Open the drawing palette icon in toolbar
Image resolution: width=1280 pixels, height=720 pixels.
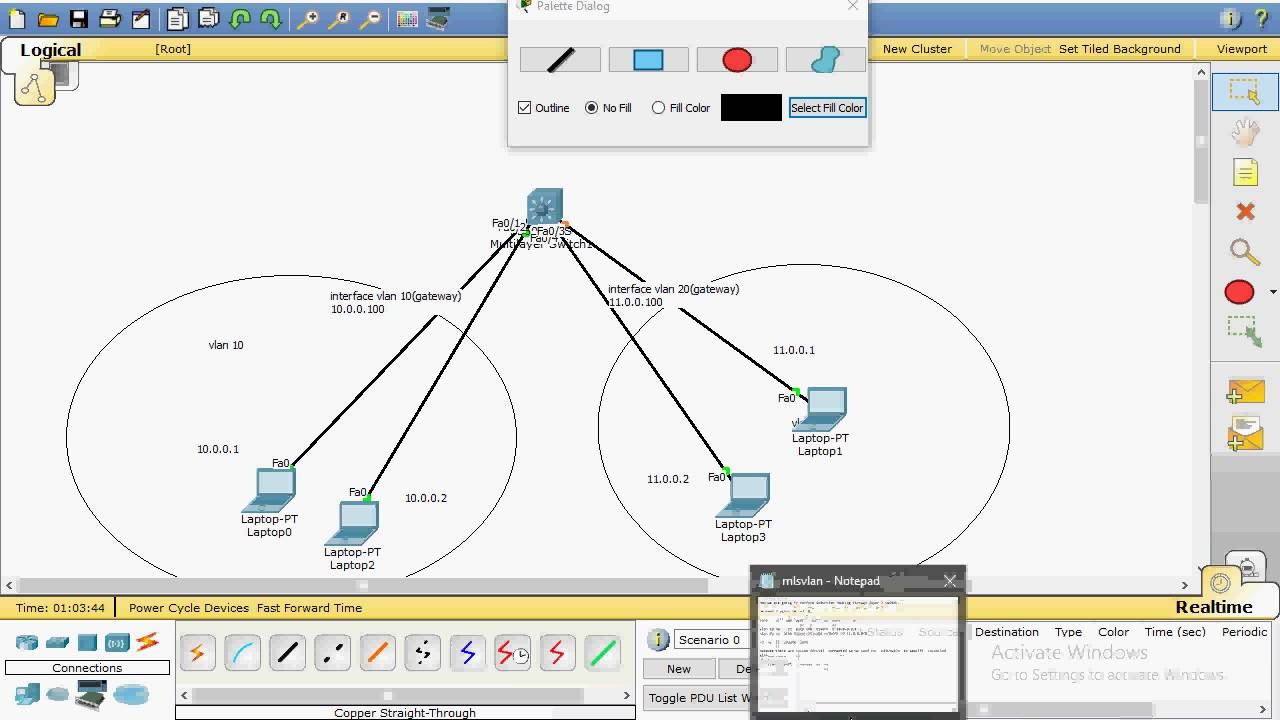point(407,18)
